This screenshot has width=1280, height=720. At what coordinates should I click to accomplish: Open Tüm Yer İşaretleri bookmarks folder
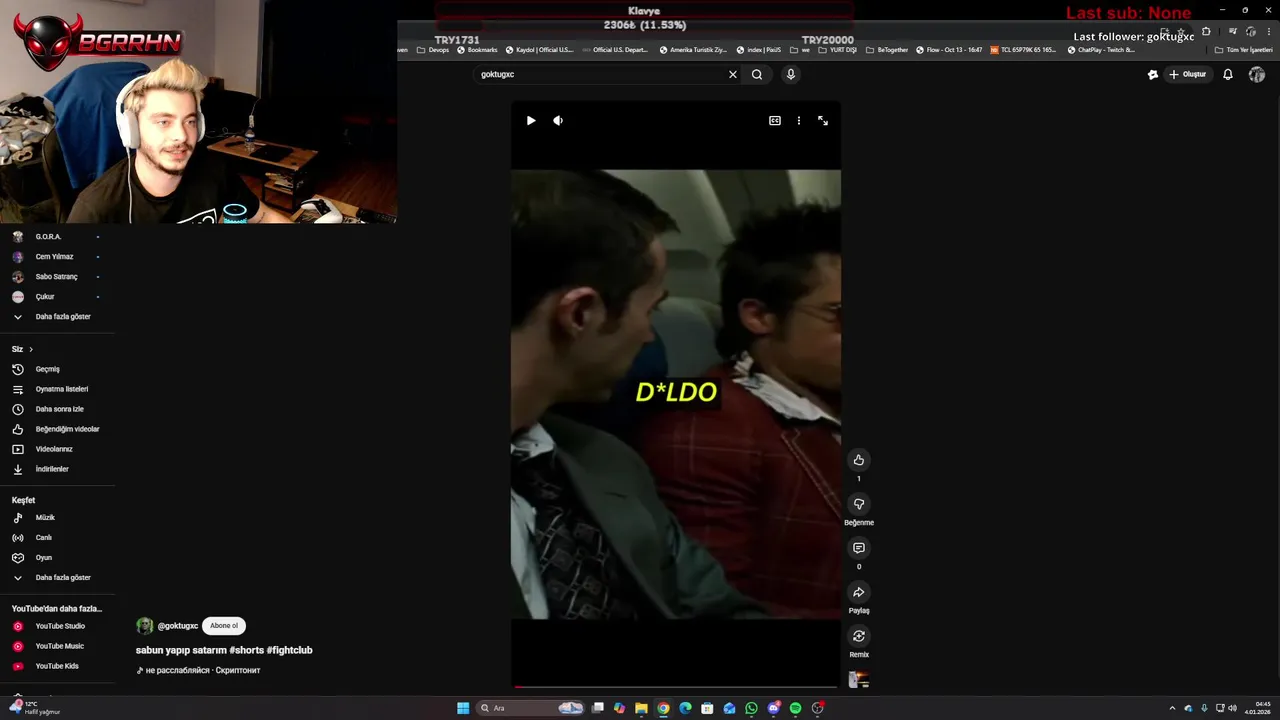coord(1244,50)
